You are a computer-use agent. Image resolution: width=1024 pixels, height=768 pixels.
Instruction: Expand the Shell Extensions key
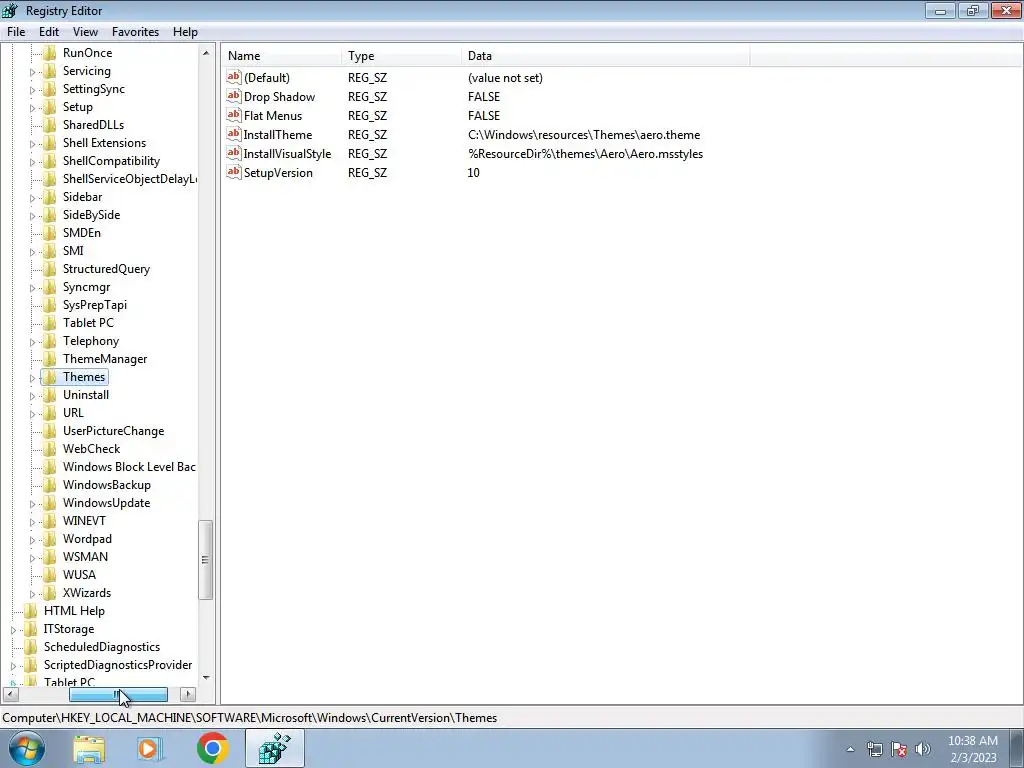[32, 143]
